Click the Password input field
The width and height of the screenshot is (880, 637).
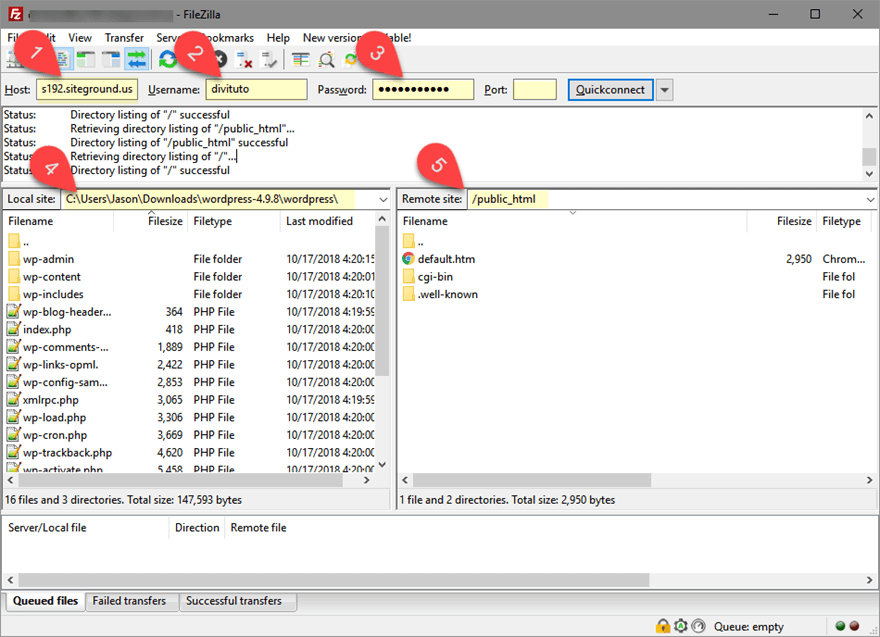tap(423, 89)
